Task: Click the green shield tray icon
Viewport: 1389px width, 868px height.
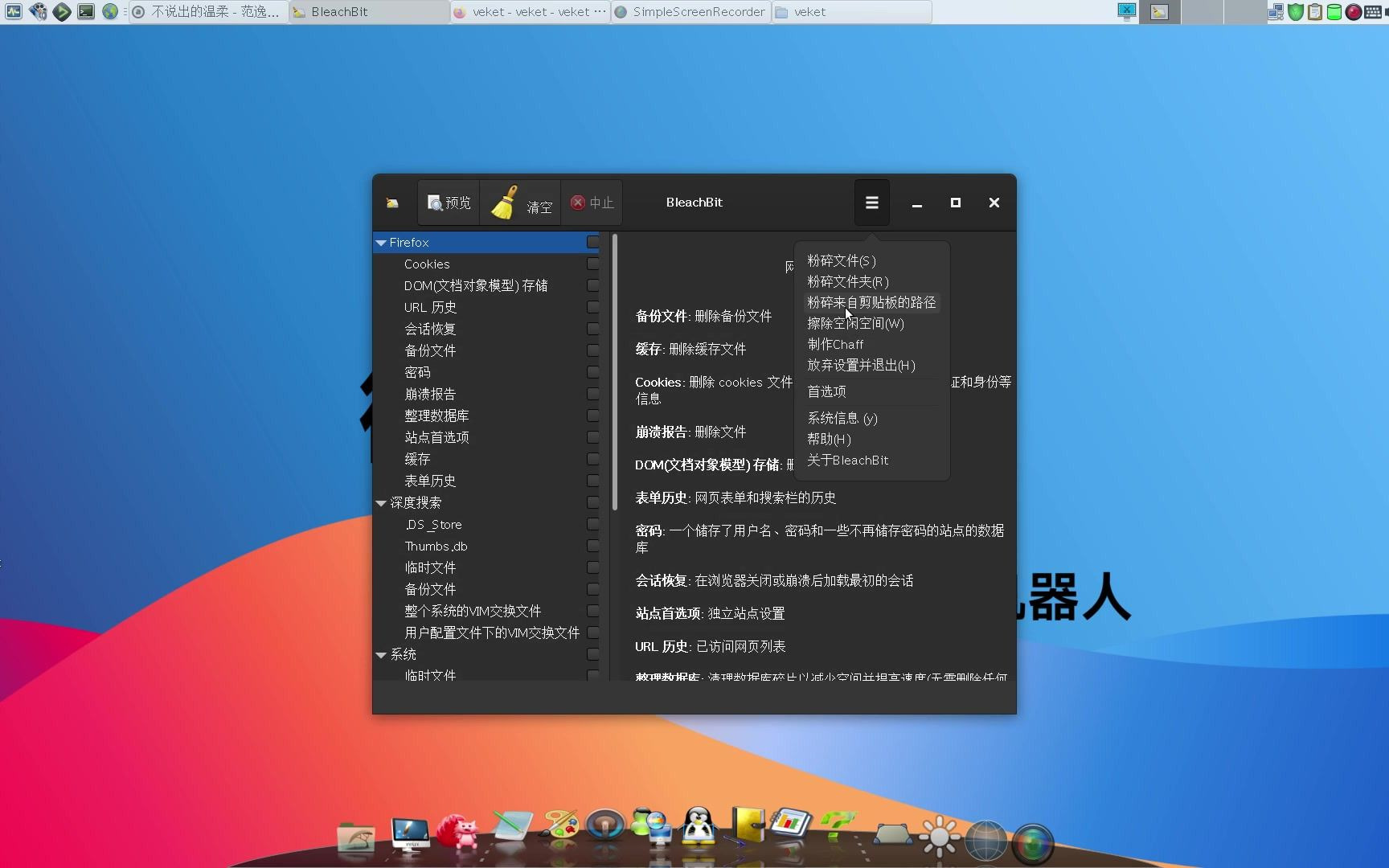Action: (x=1296, y=11)
